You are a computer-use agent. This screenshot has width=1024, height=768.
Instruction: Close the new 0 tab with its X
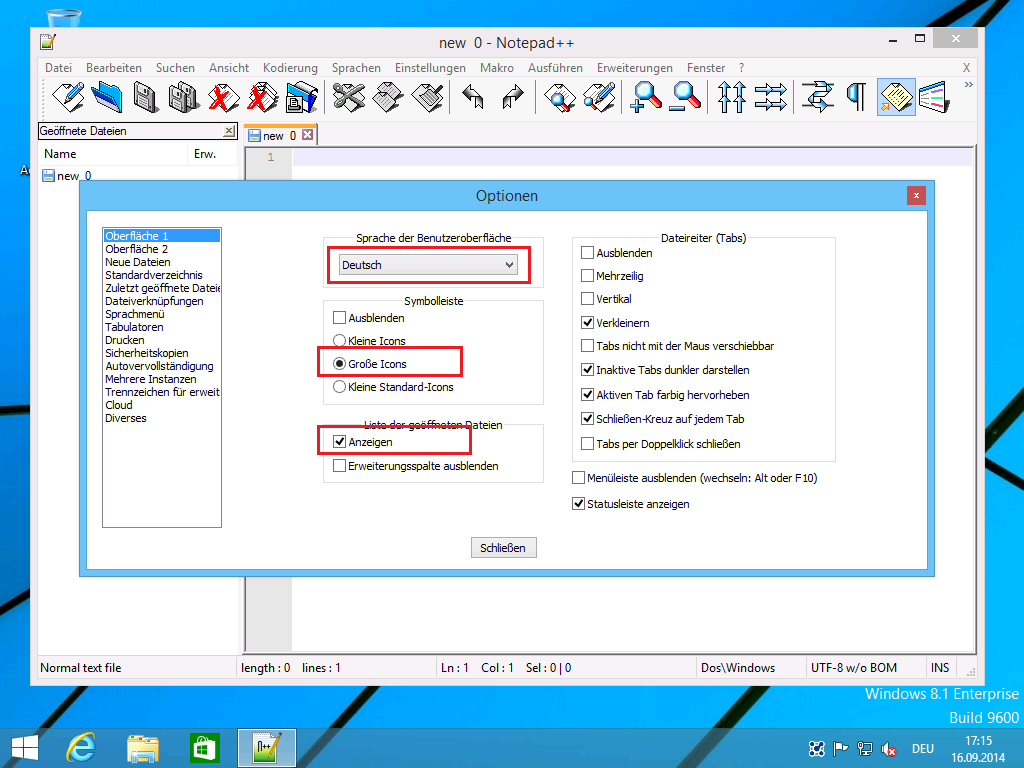pyautogui.click(x=308, y=135)
